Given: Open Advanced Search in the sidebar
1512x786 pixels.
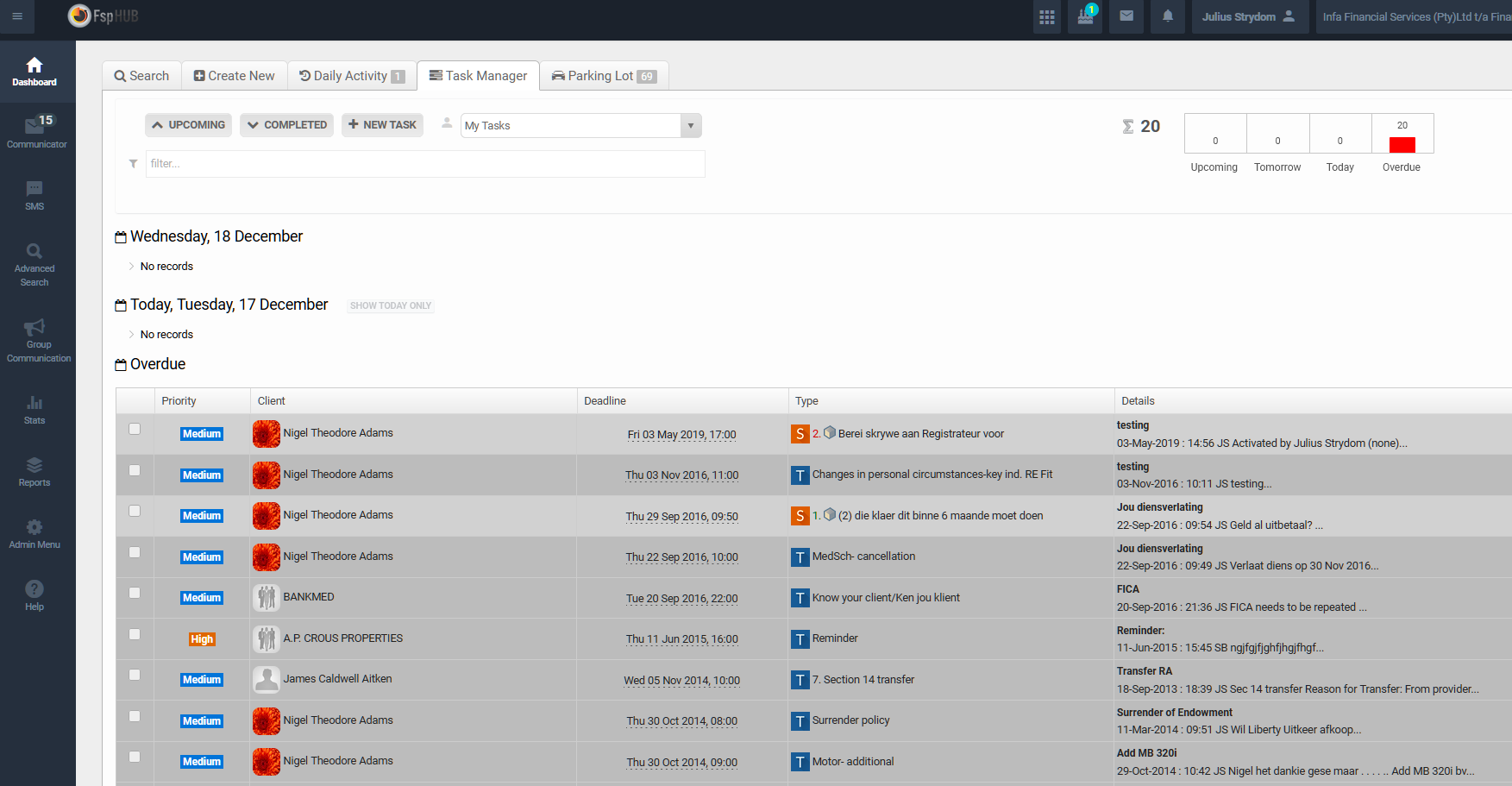Looking at the screenshot, I should 35,264.
